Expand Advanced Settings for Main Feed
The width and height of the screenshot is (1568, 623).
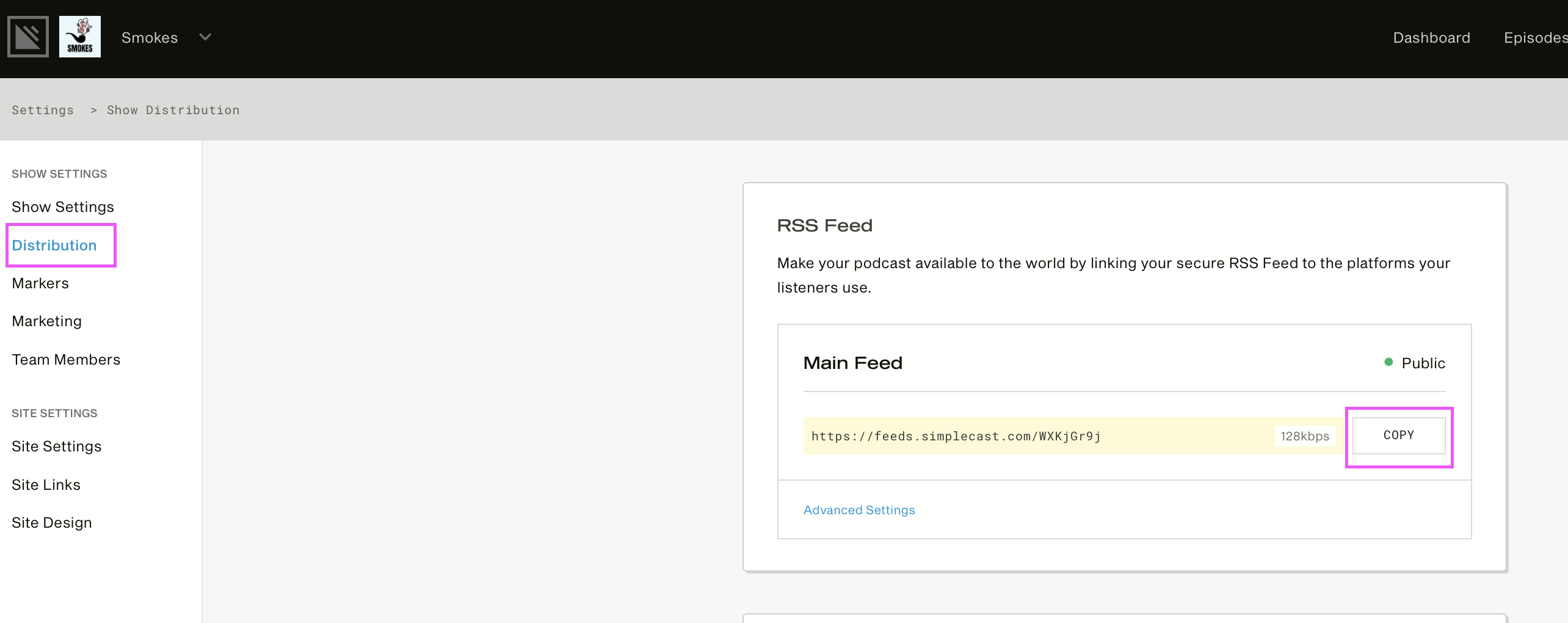pos(859,510)
